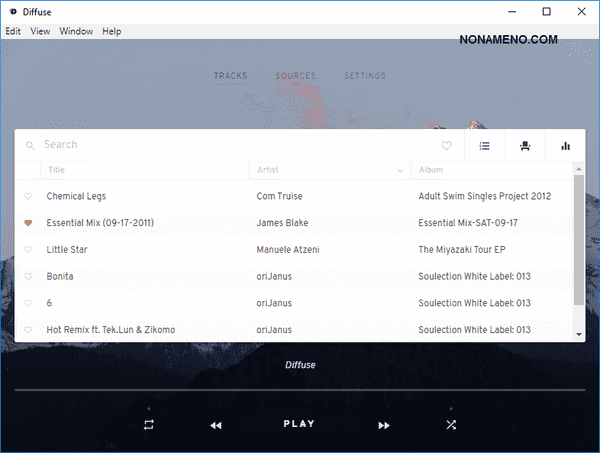Go to the Settings tab

[365, 76]
